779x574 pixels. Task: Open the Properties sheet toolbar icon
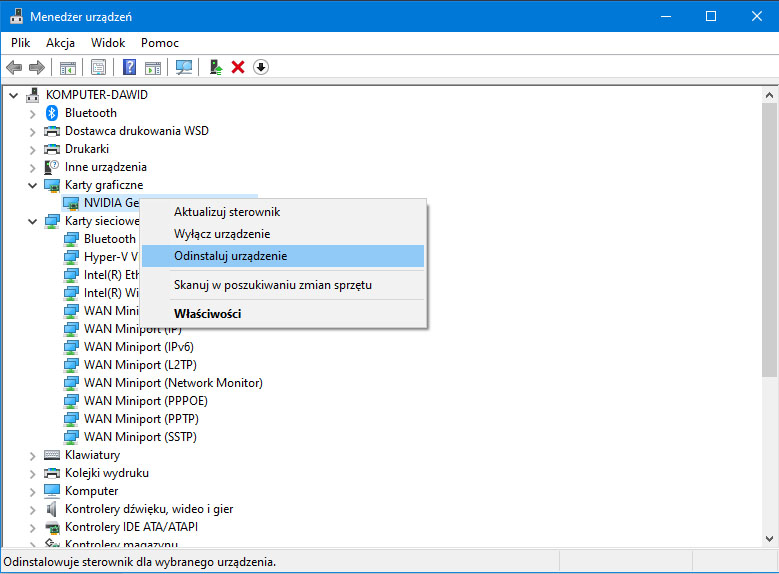click(x=98, y=67)
